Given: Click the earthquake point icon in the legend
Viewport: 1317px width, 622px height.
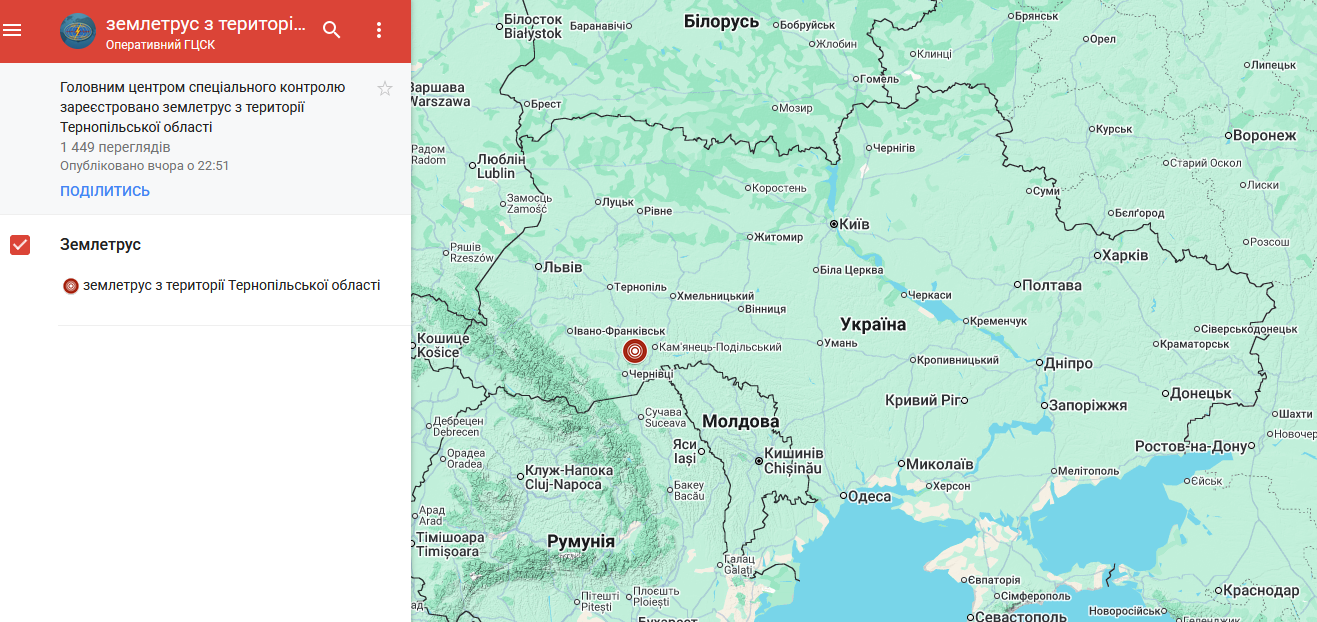Looking at the screenshot, I should [x=70, y=285].
